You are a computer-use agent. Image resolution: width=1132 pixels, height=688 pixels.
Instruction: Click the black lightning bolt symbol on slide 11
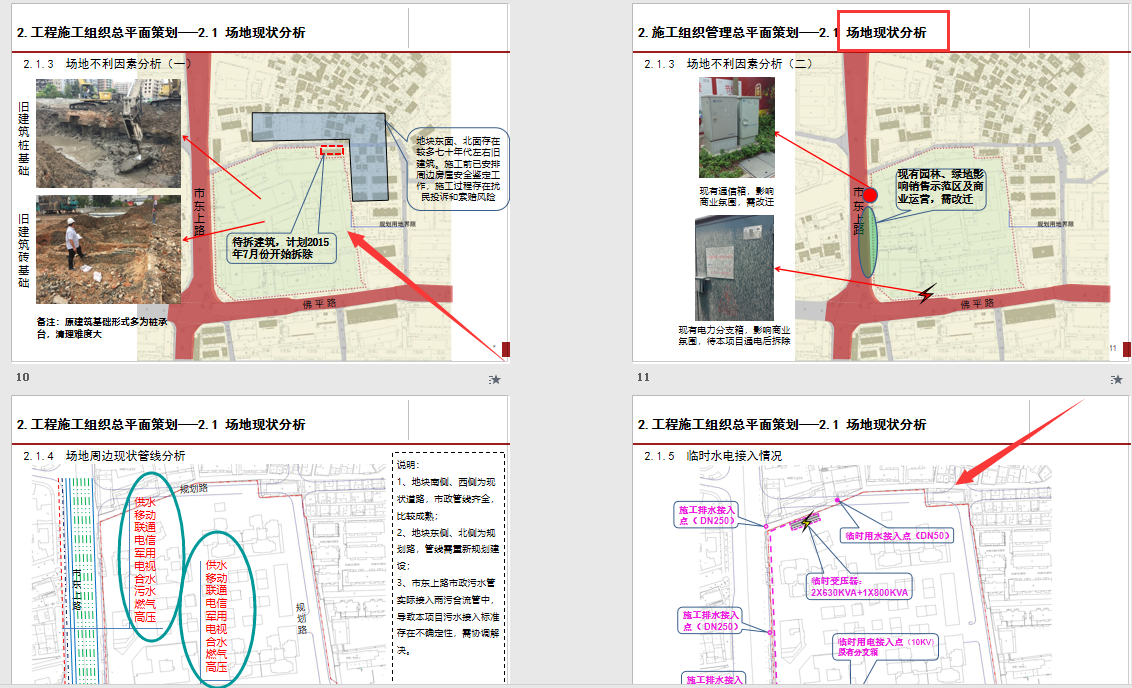[927, 293]
